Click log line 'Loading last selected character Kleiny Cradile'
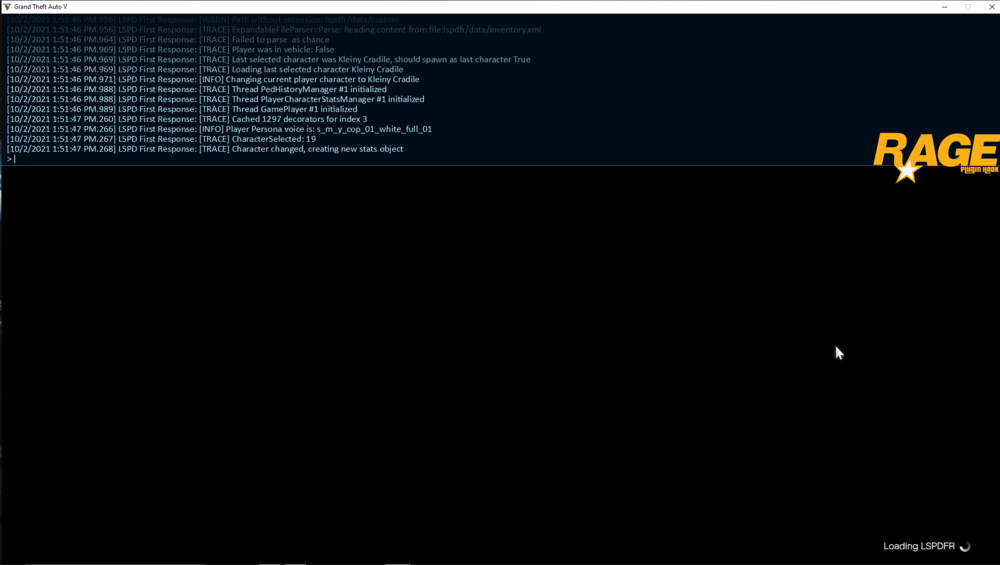Screen dimensions: 1000x565 205,70
